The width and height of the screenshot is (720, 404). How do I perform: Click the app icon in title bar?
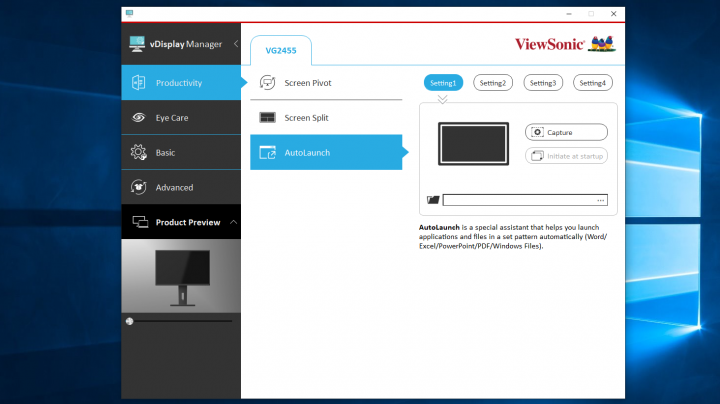[129, 13]
